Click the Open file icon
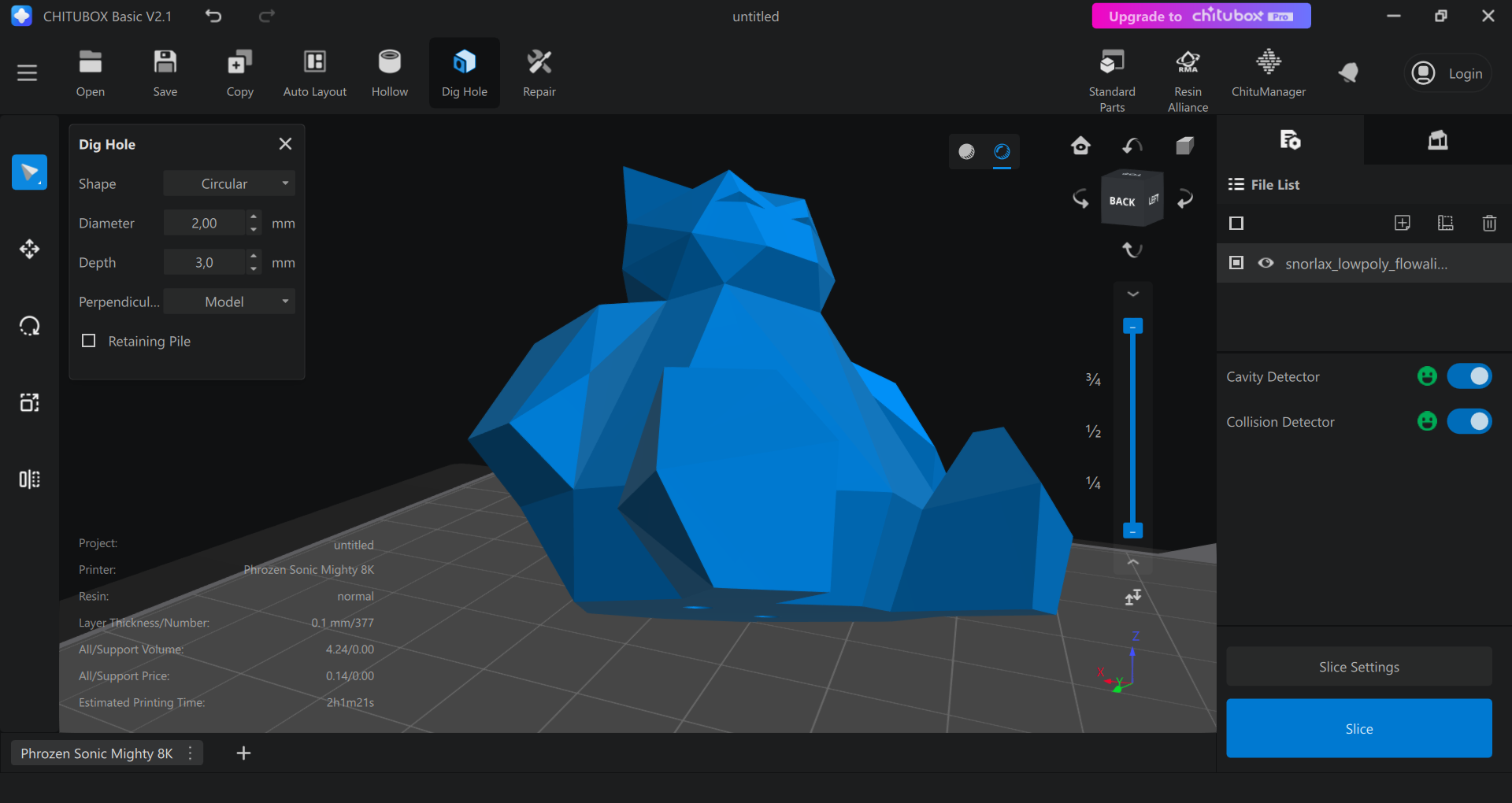The height and width of the screenshot is (803, 1512). click(91, 73)
